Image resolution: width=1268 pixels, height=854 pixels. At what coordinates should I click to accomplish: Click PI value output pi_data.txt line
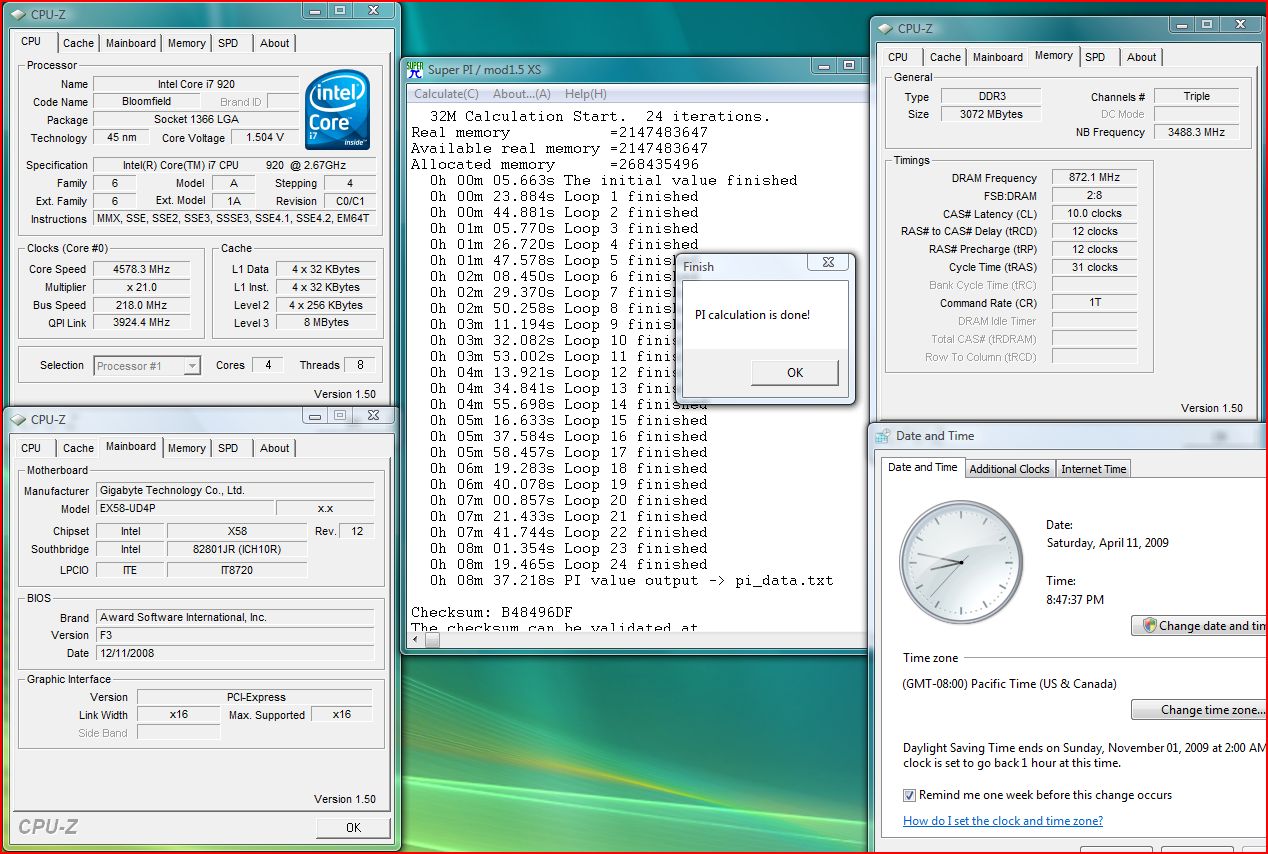[x=632, y=580]
